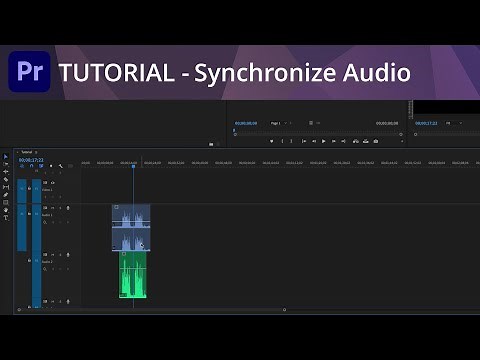Image resolution: width=480 pixels, height=360 pixels.
Task: Toggle insert sequences as nests
Action: pos(22,166)
